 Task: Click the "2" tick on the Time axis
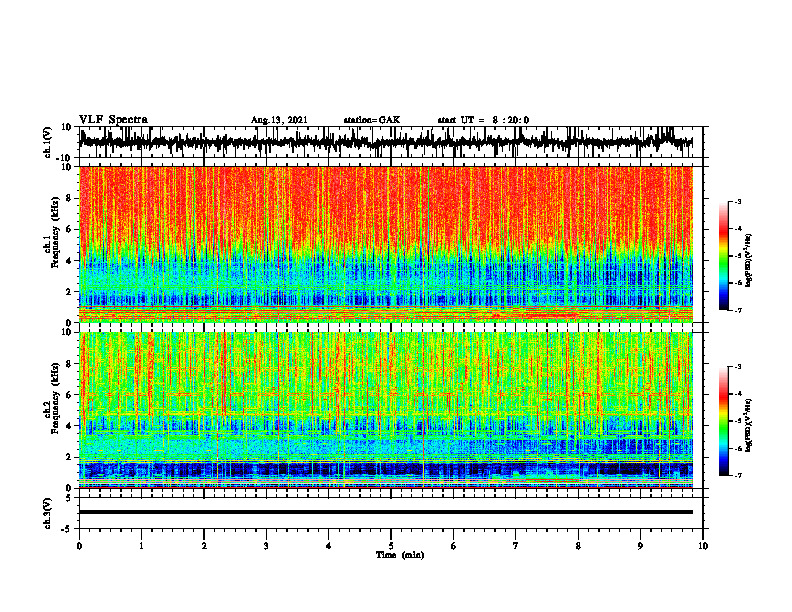(204, 546)
